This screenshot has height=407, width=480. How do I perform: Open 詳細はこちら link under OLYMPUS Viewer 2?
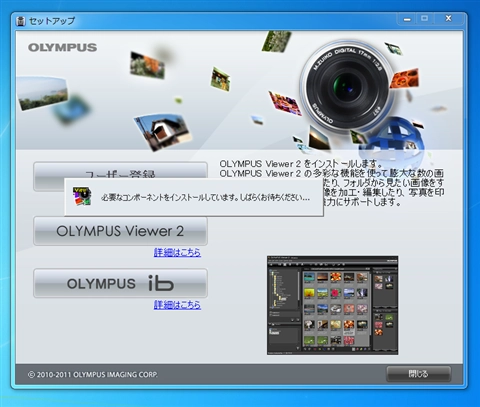[177, 252]
